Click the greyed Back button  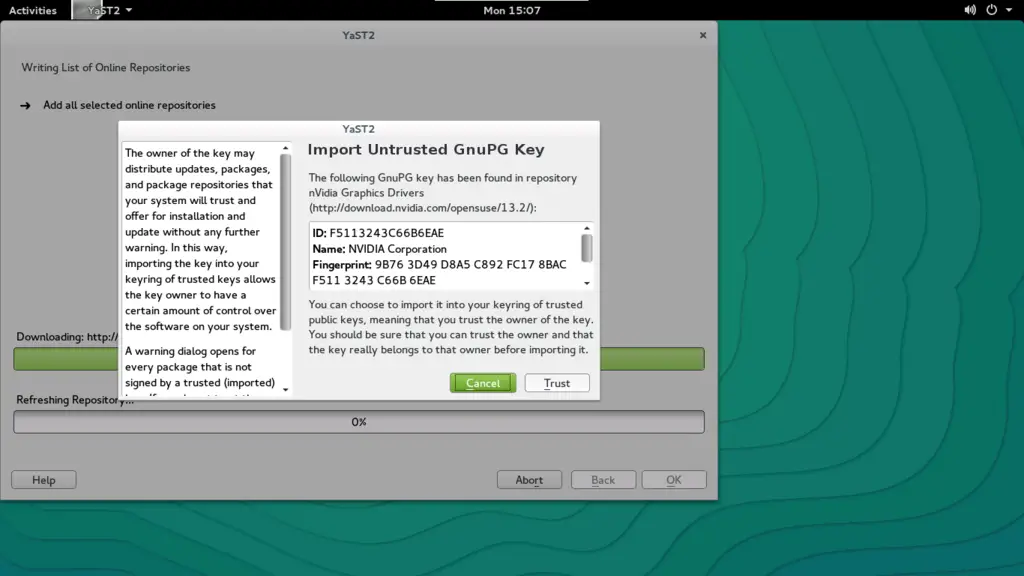click(x=603, y=480)
